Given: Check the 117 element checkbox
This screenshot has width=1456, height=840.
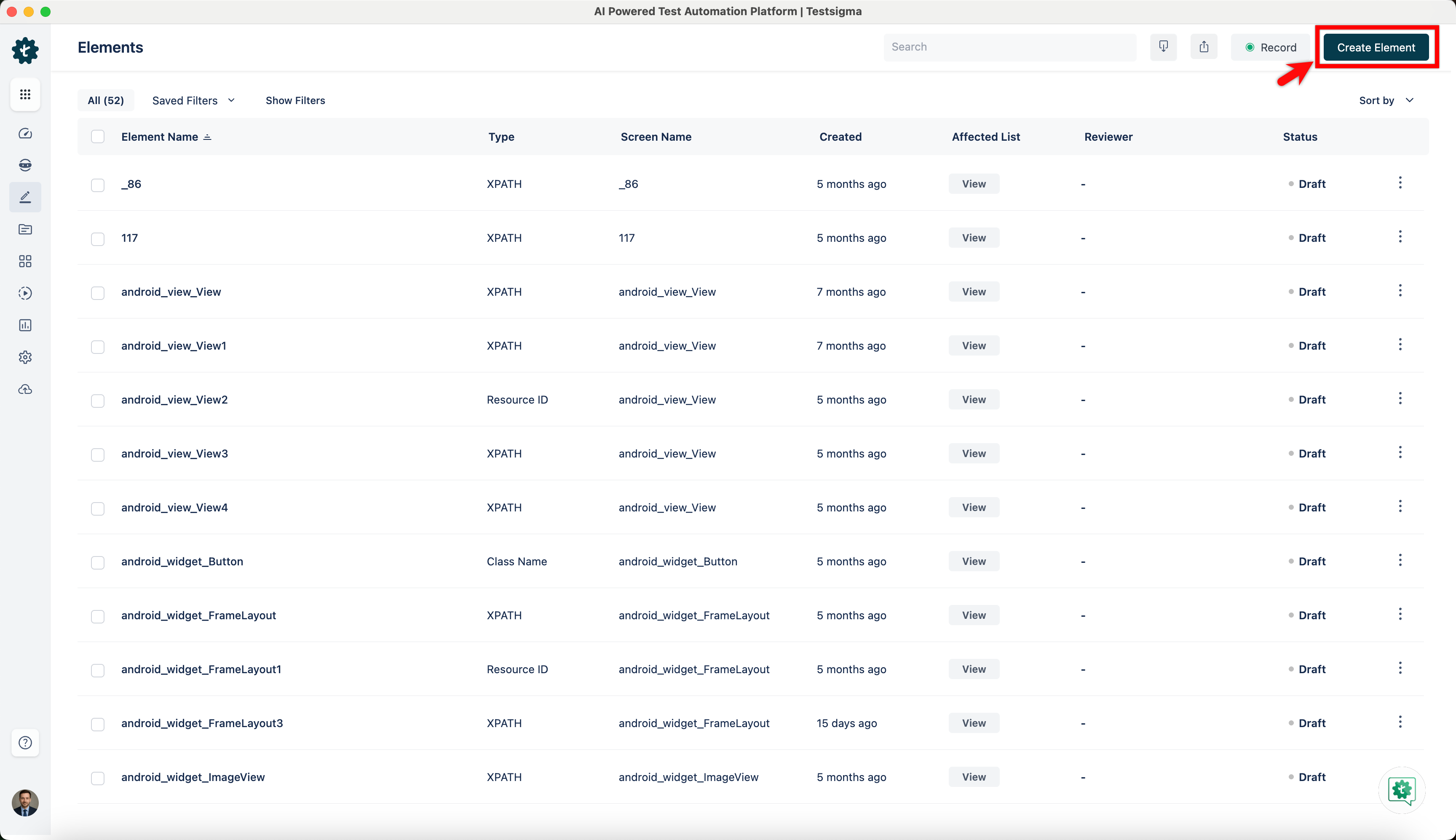Looking at the screenshot, I should pyautogui.click(x=97, y=239).
